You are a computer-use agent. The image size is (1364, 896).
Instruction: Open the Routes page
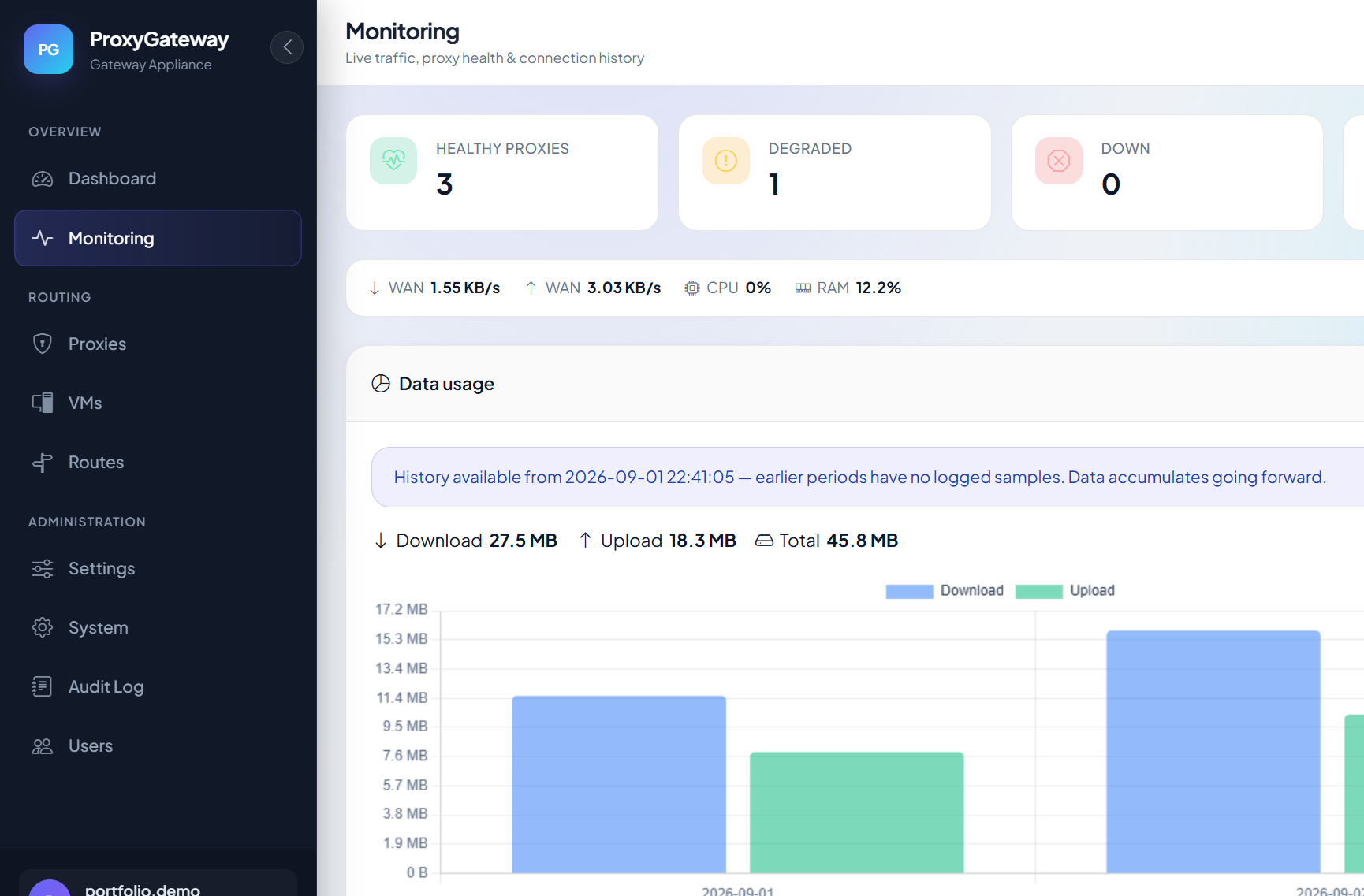(x=158, y=463)
